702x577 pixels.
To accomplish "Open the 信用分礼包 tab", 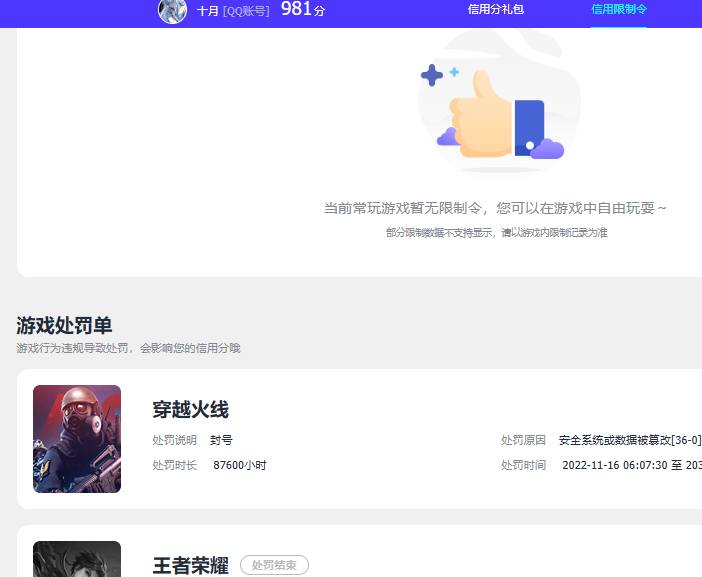I will click(x=496, y=9).
